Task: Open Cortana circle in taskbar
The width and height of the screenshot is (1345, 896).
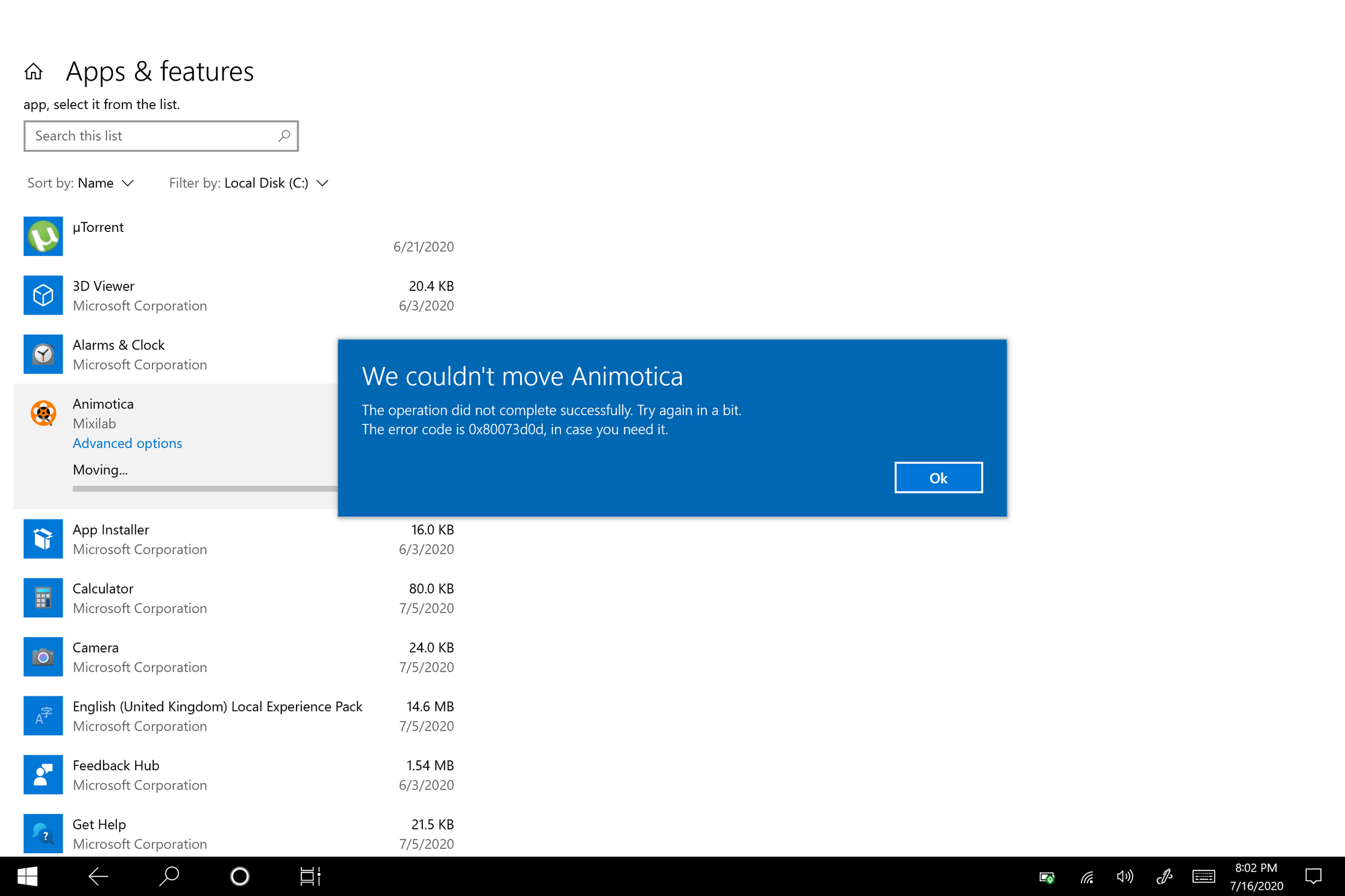Action: [239, 877]
